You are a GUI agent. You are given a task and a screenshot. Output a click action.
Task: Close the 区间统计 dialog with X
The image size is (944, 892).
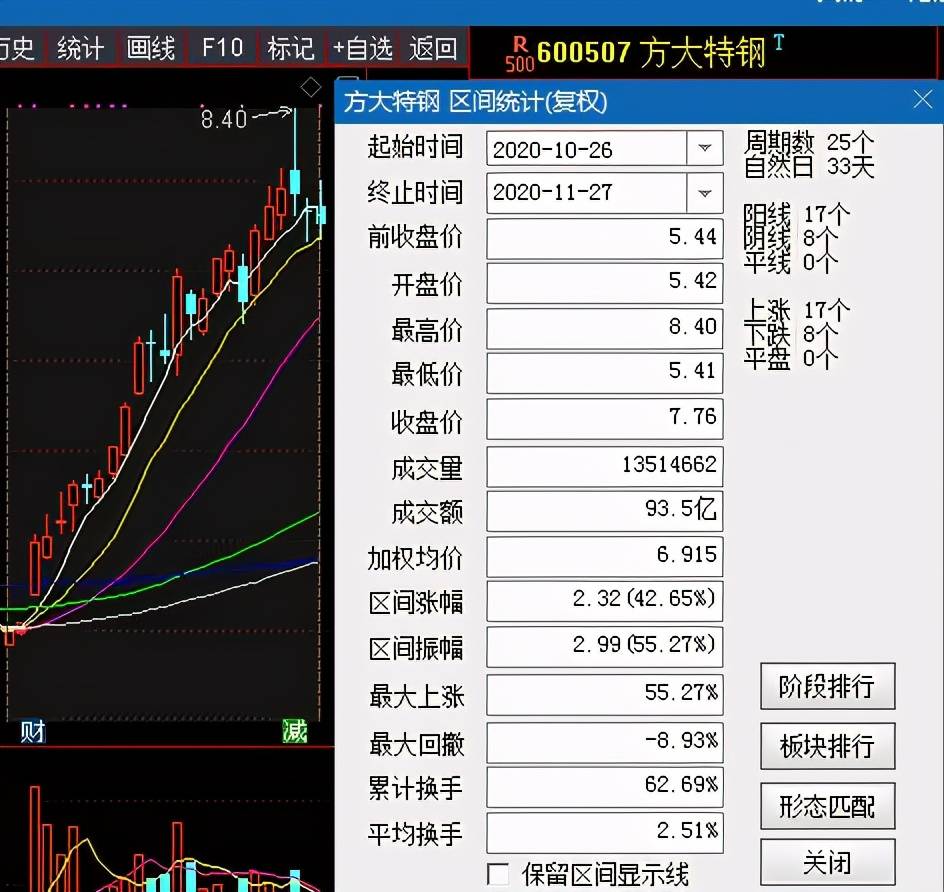[x=922, y=100]
